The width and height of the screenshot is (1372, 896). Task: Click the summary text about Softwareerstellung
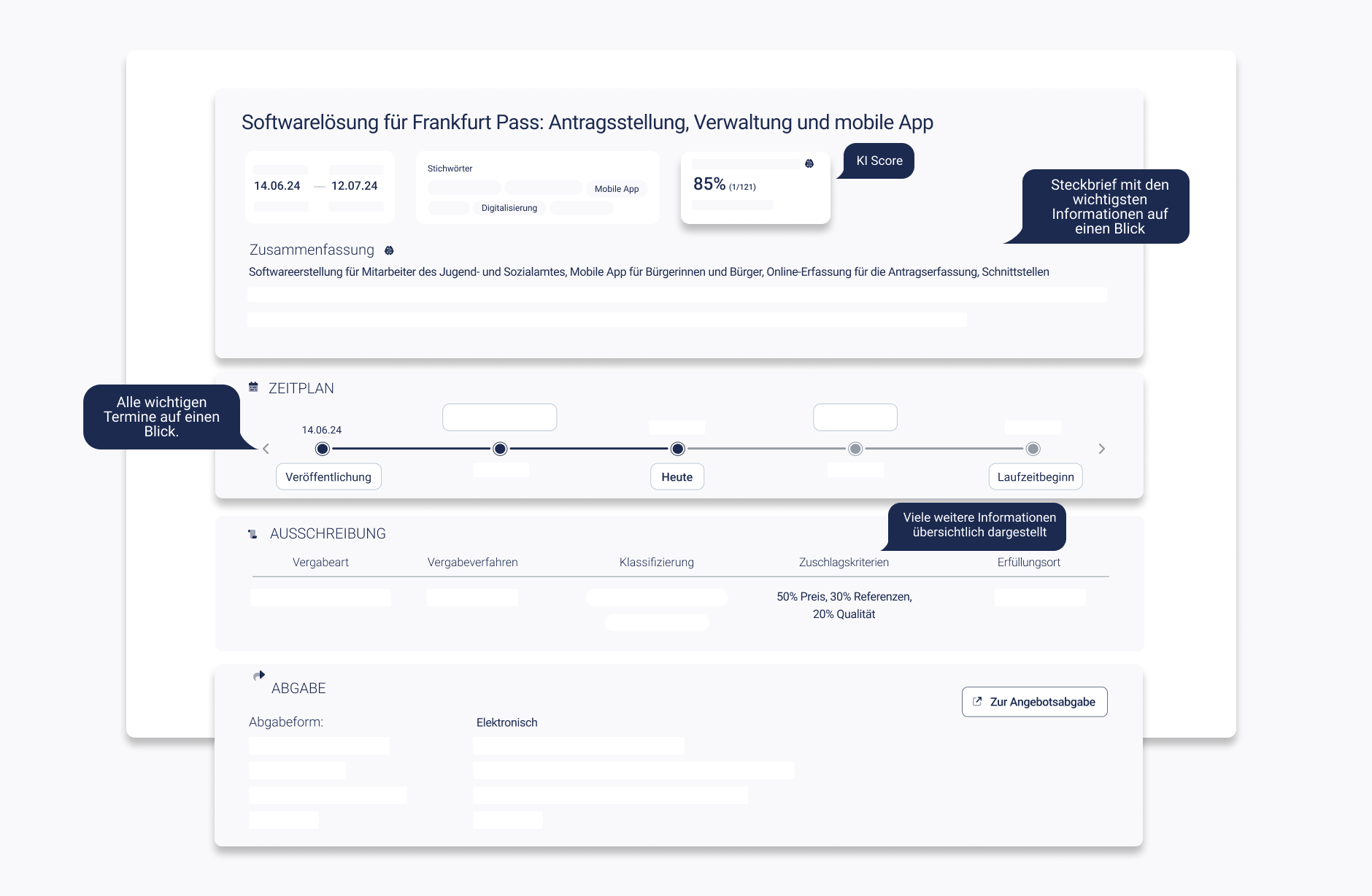pos(649,272)
